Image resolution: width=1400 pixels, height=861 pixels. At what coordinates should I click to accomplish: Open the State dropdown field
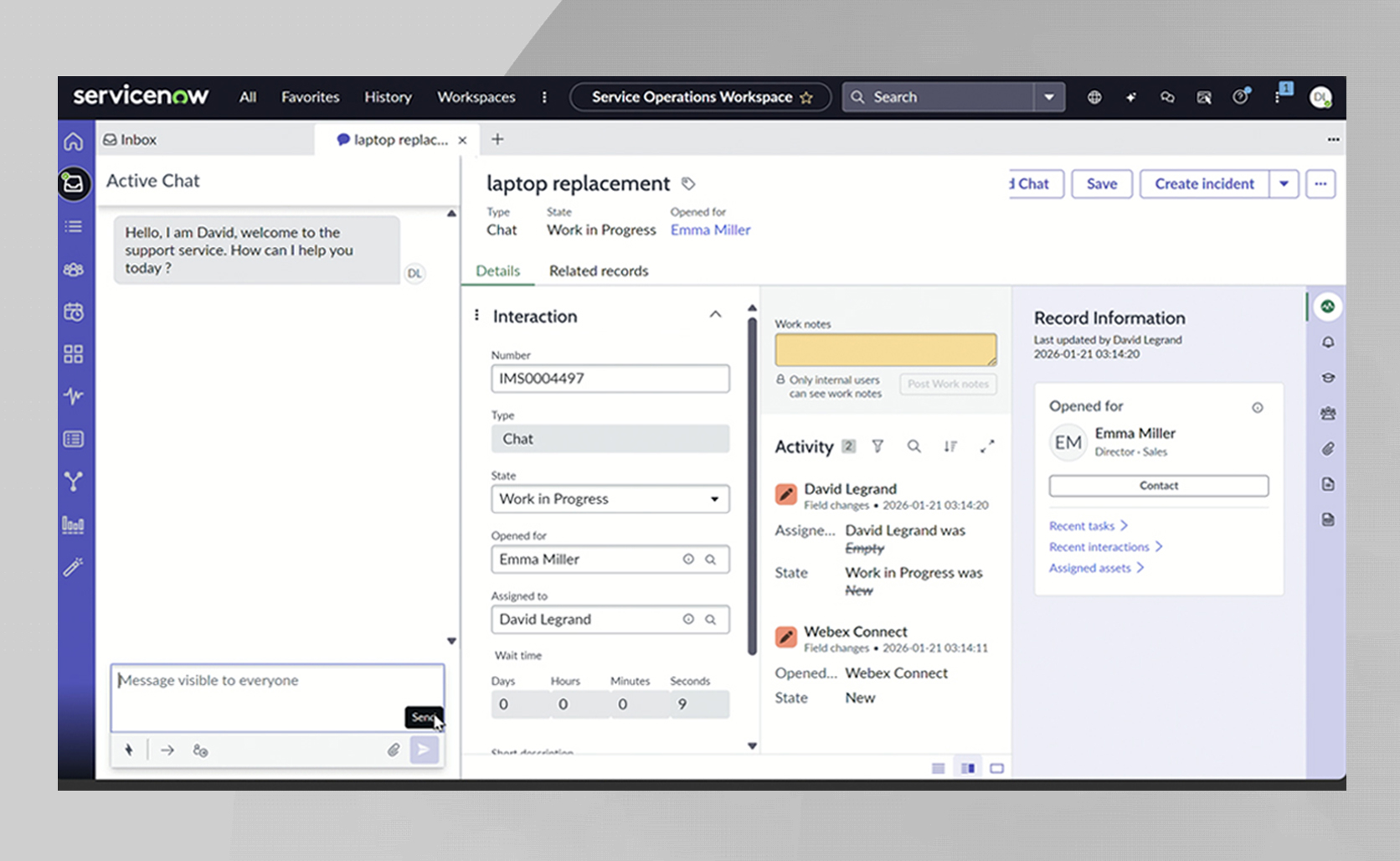(610, 499)
